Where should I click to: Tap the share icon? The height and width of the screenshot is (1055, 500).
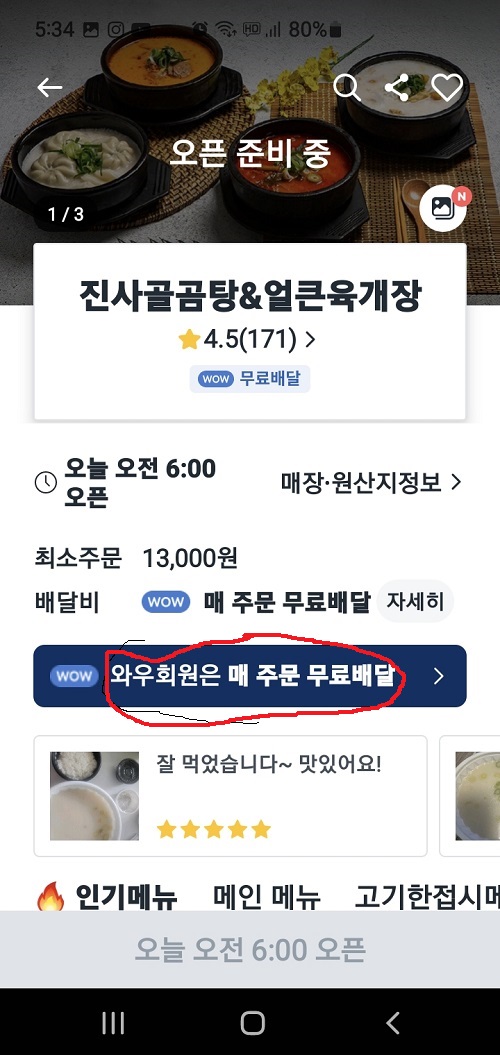pyautogui.click(x=397, y=87)
